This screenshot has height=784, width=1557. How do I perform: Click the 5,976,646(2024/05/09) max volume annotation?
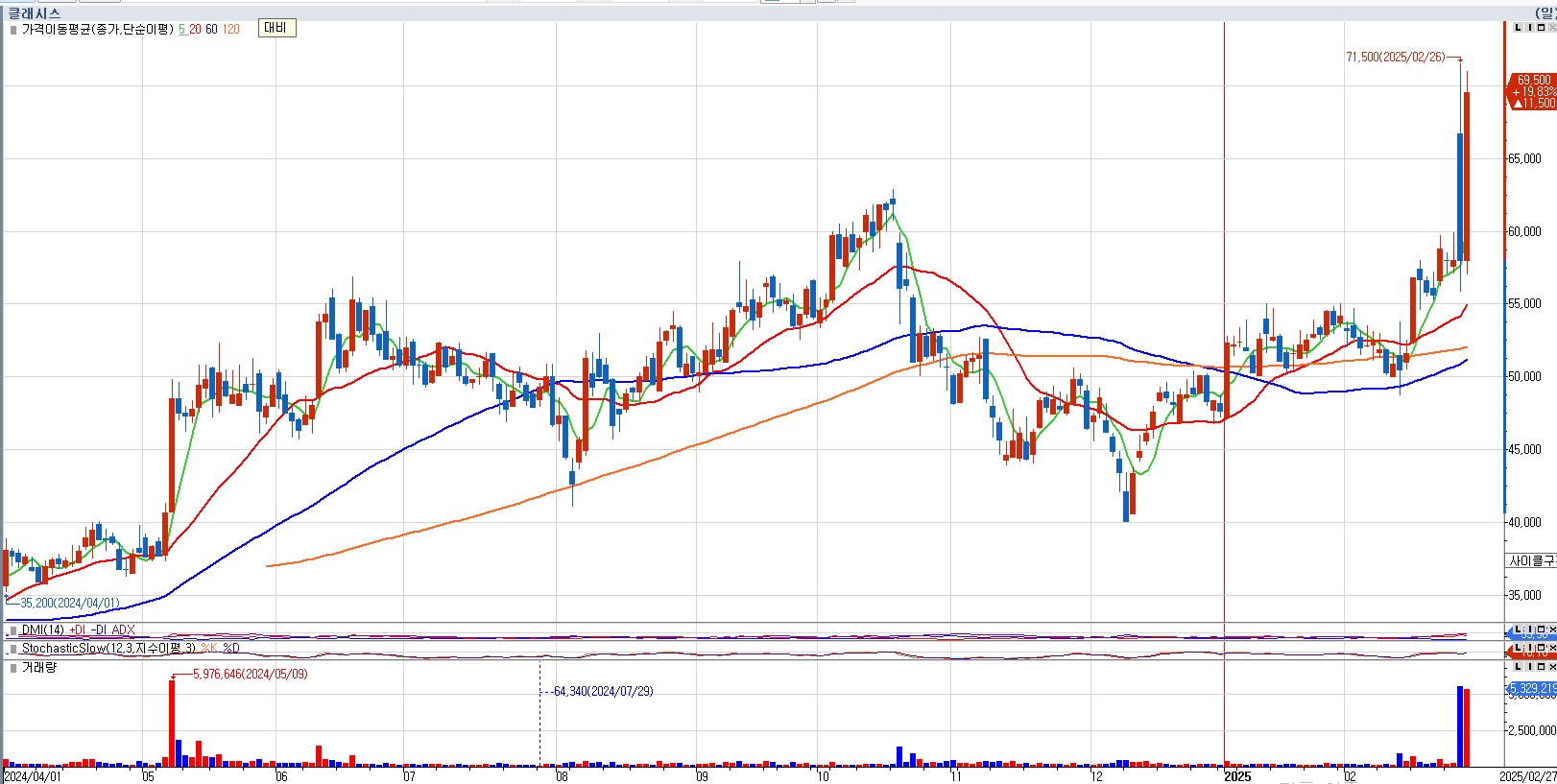point(251,675)
